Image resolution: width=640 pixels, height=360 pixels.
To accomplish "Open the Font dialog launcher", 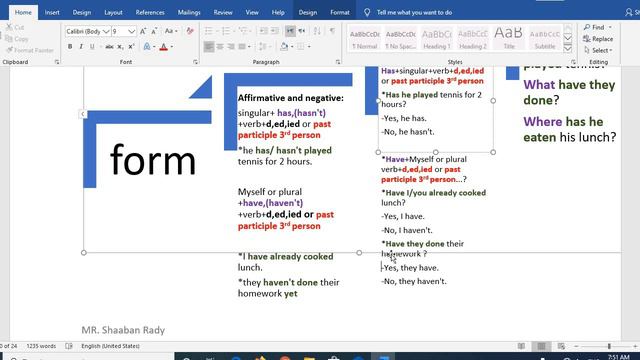I will coord(196,62).
